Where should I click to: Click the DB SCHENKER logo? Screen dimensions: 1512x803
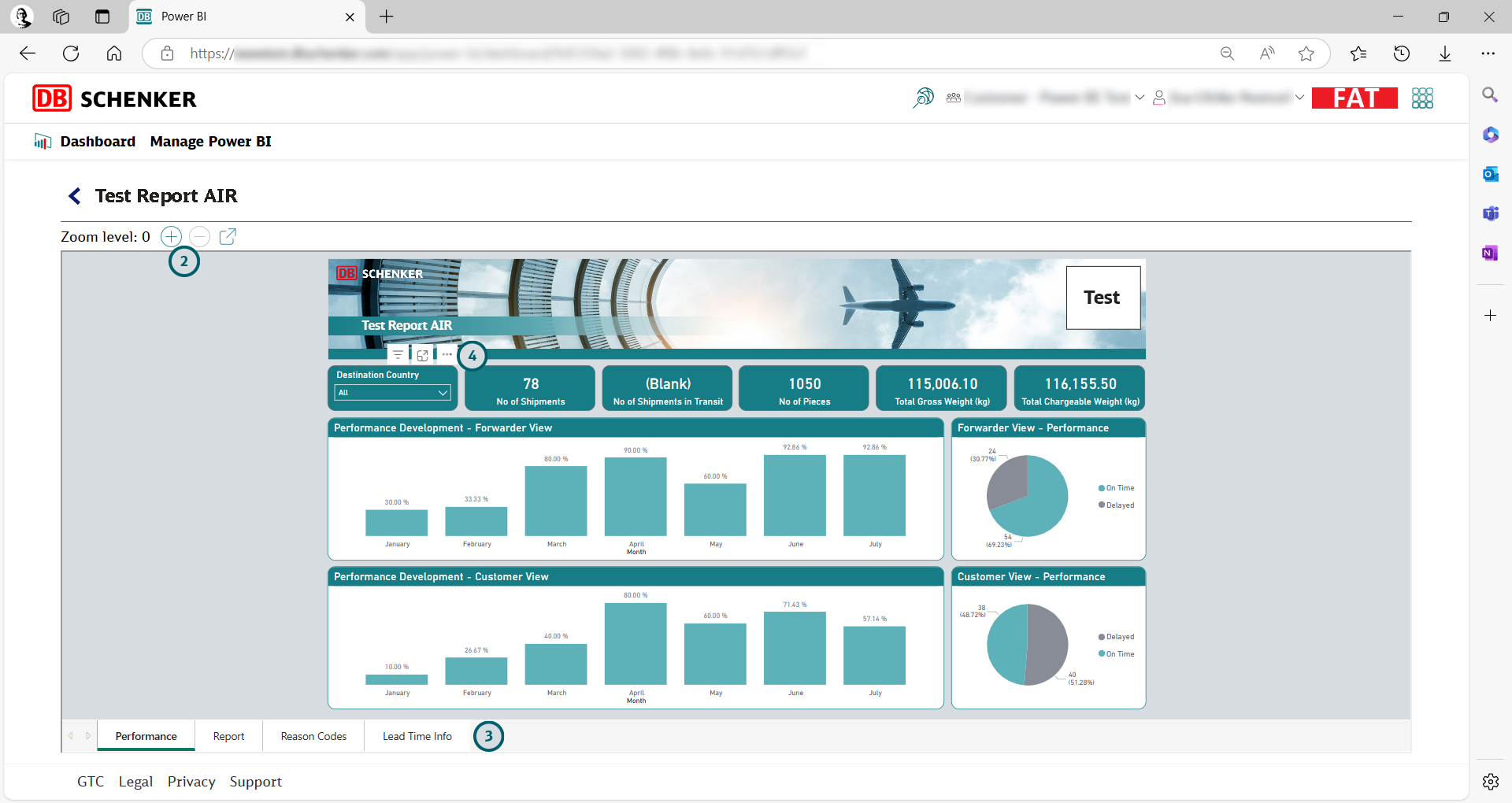coord(113,98)
